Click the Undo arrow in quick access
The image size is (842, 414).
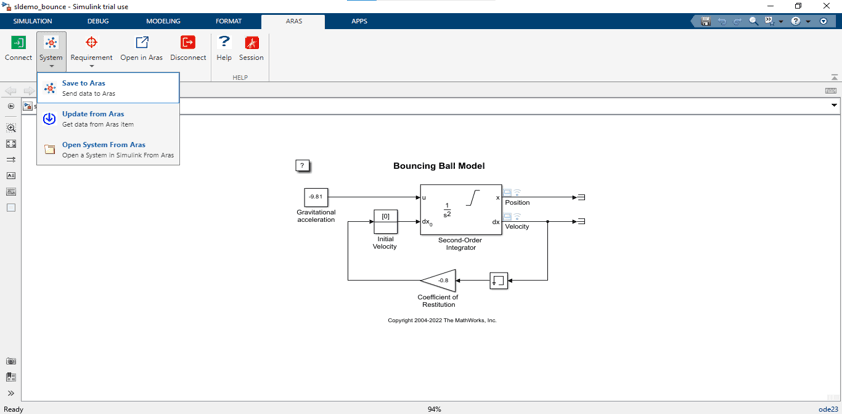click(722, 21)
